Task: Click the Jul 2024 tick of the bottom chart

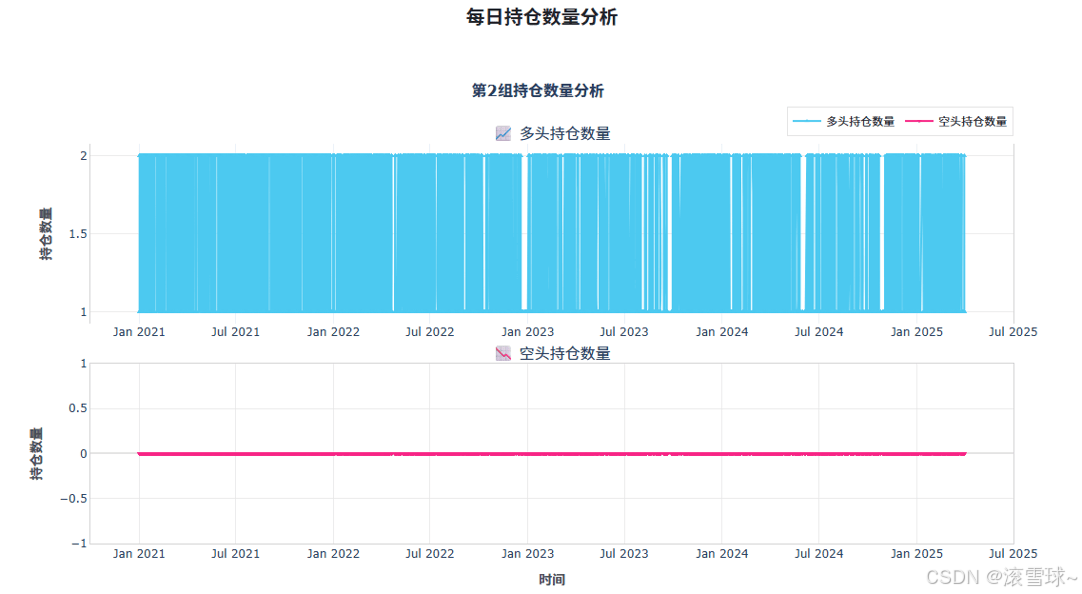Action: 819,554
